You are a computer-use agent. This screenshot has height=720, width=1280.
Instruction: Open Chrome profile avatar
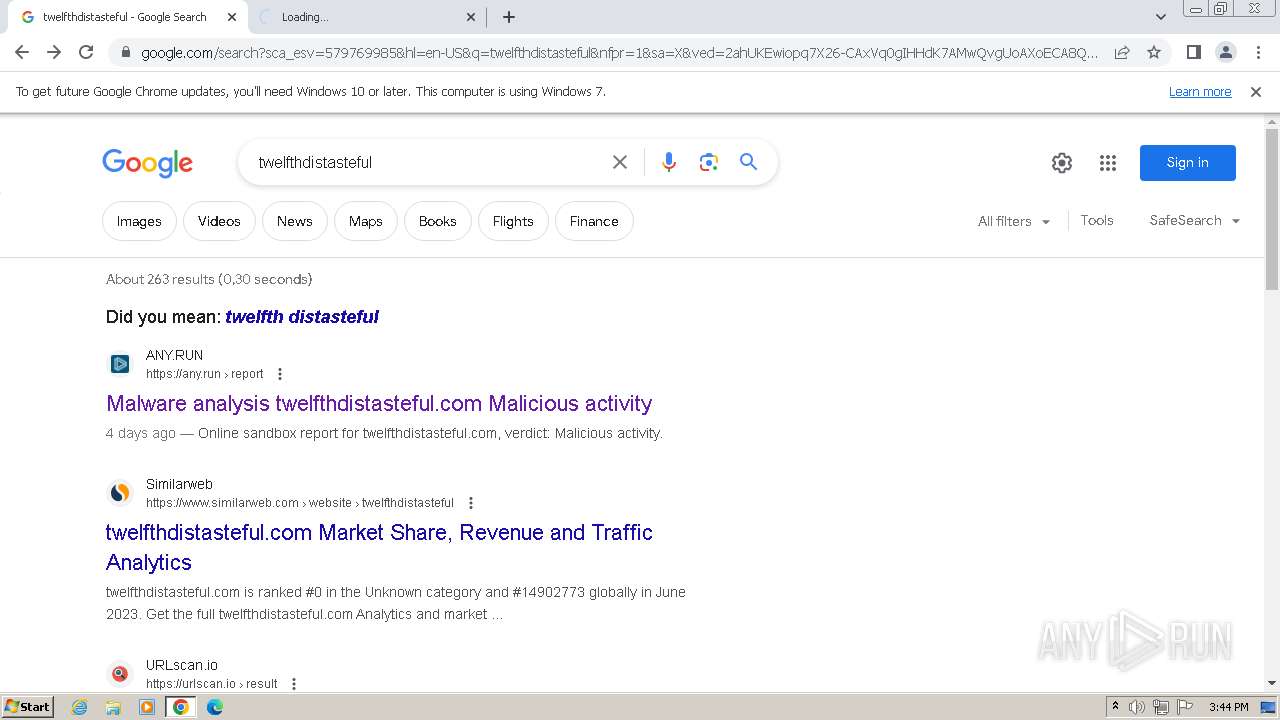[x=1225, y=52]
